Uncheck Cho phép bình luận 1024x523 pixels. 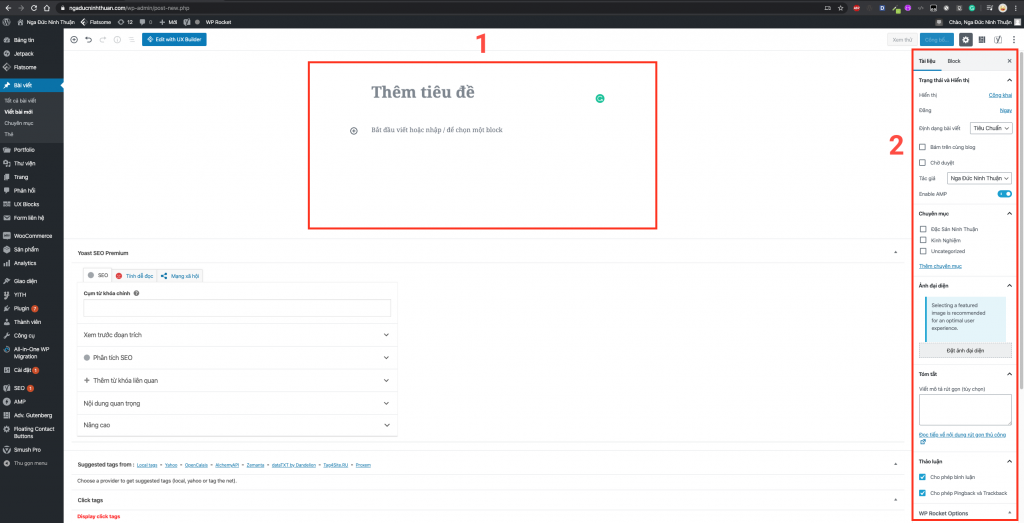pos(922,477)
